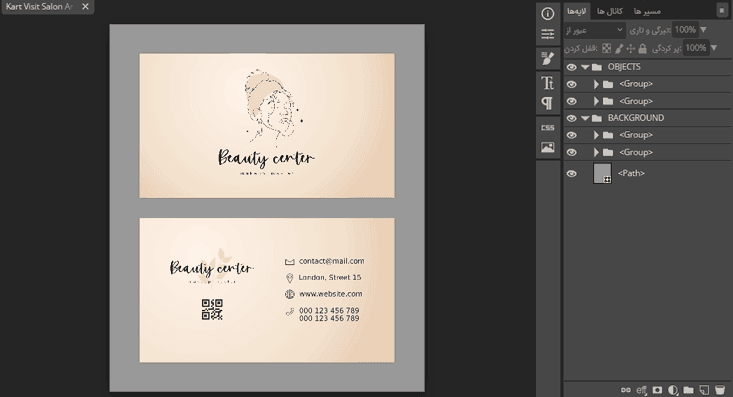
Task: Collapse the OBJECTS folder triangle
Action: [x=585, y=67]
